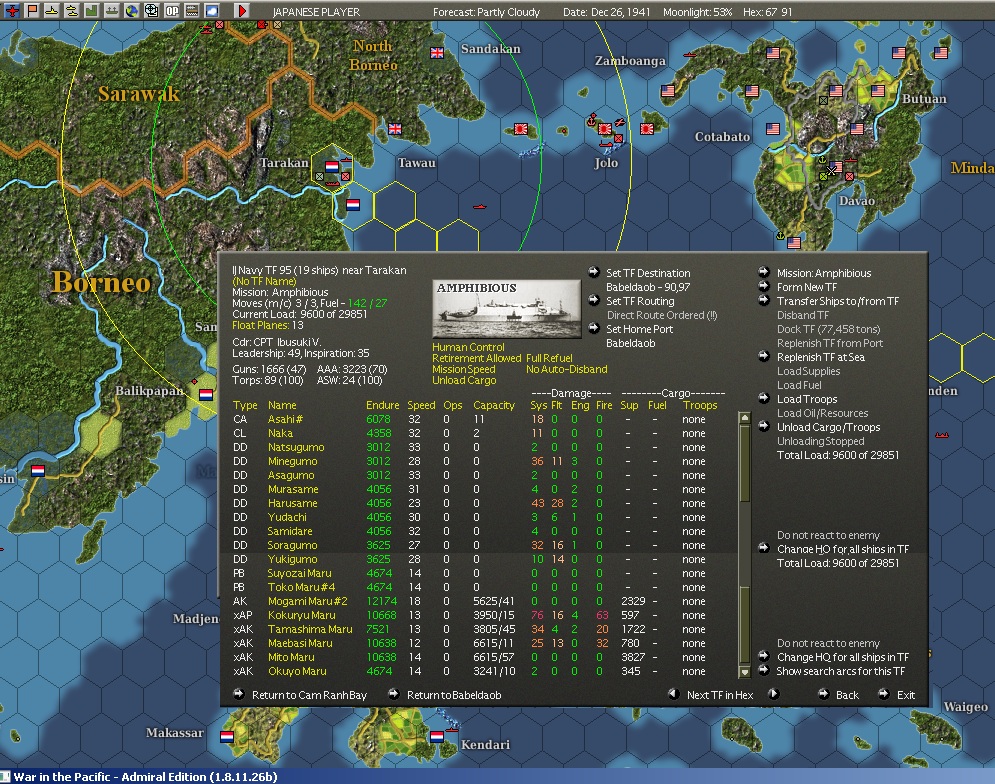Click the British flag at Sandakan
Screen dimensions: 995x784
click(437, 53)
